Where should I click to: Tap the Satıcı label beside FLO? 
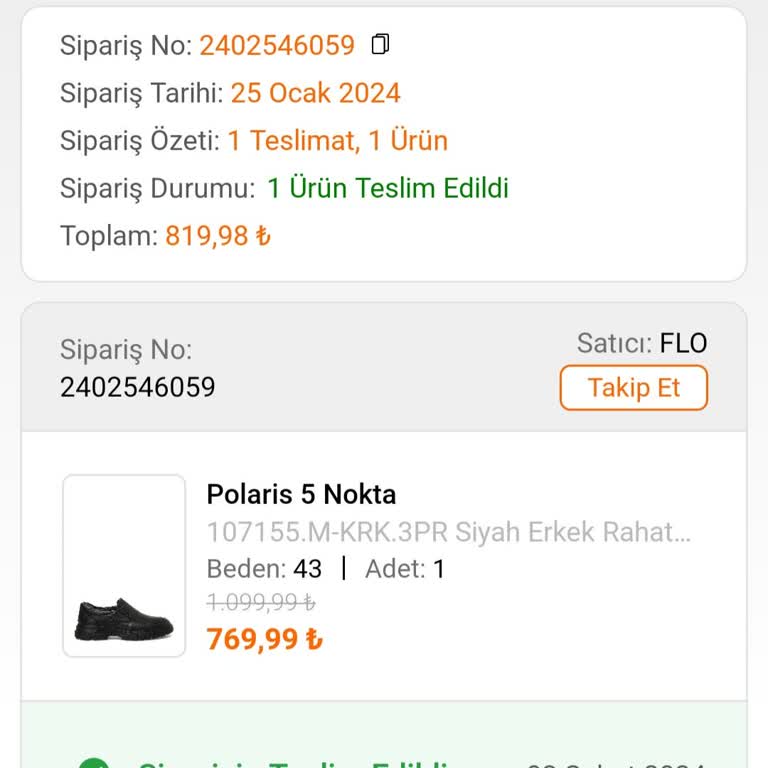(614, 344)
